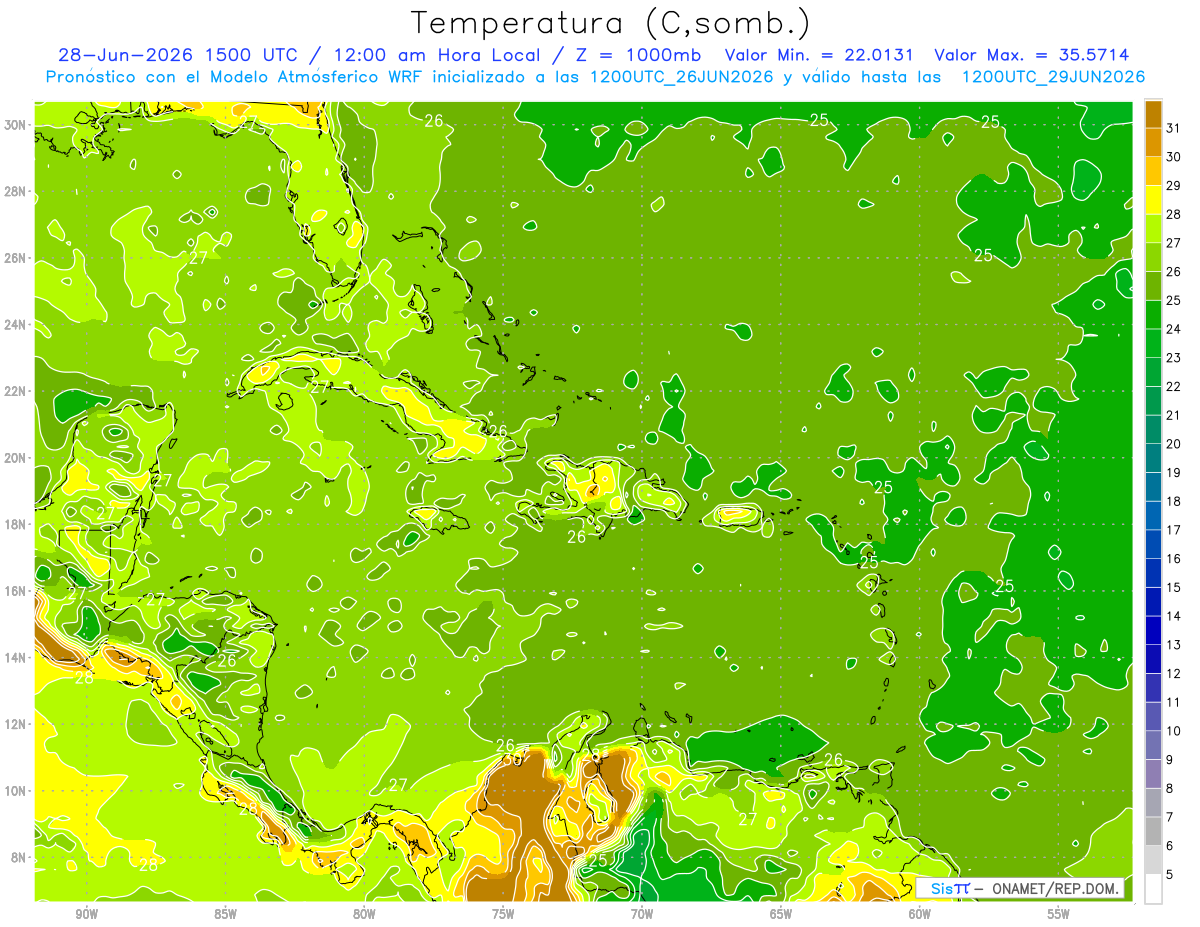Click the 65W longitude axis label

point(781,914)
